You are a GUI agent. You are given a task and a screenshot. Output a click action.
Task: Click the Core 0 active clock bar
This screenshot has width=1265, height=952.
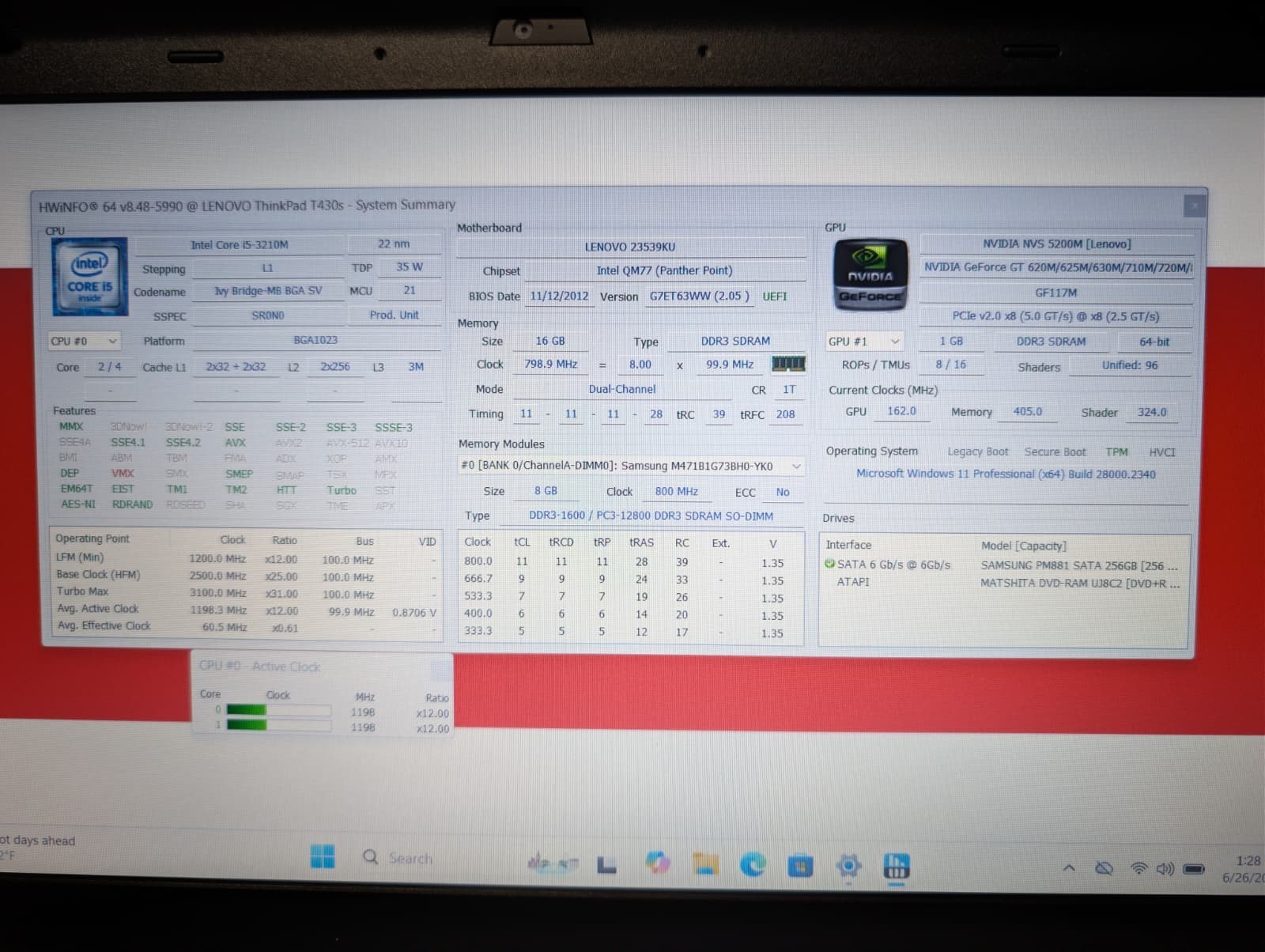click(x=278, y=709)
